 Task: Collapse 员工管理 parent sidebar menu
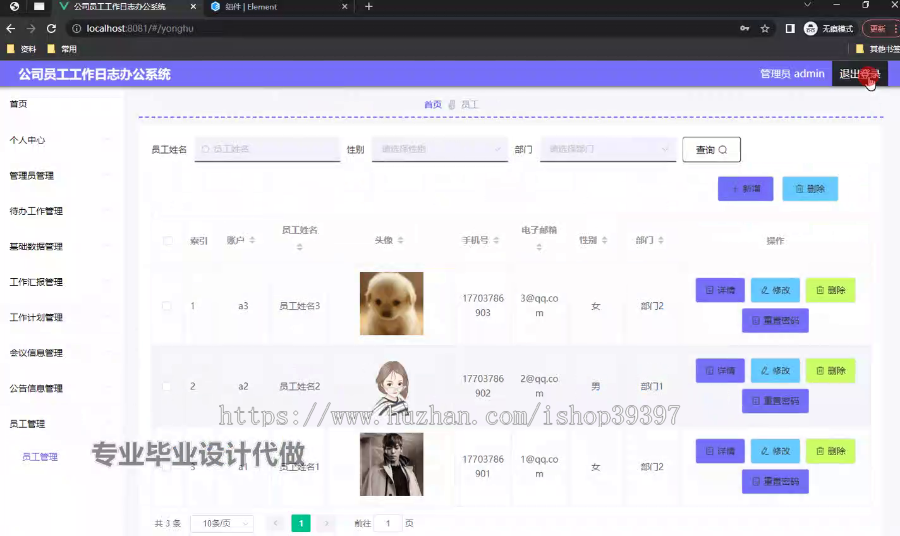60,424
